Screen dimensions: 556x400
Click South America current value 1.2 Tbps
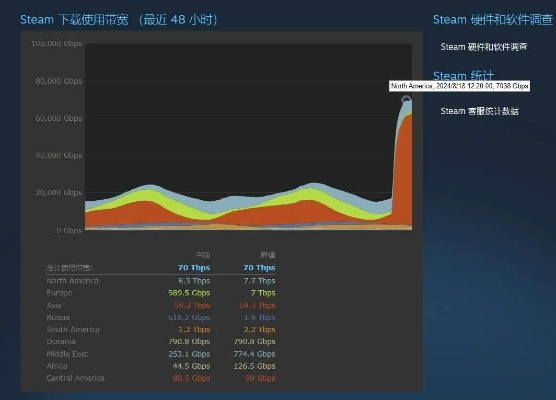[194, 329]
